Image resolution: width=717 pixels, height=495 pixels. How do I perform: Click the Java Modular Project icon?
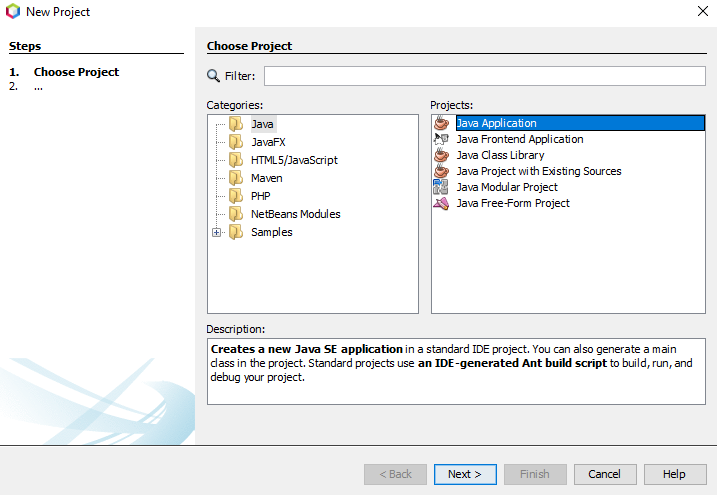tap(441, 187)
